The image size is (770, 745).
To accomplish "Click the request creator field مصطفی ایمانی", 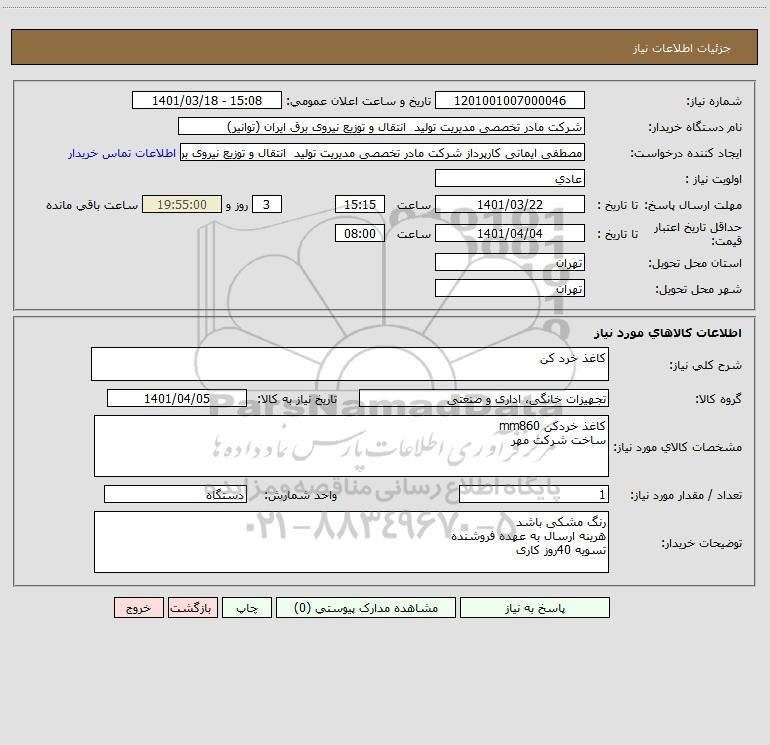I will (383, 152).
